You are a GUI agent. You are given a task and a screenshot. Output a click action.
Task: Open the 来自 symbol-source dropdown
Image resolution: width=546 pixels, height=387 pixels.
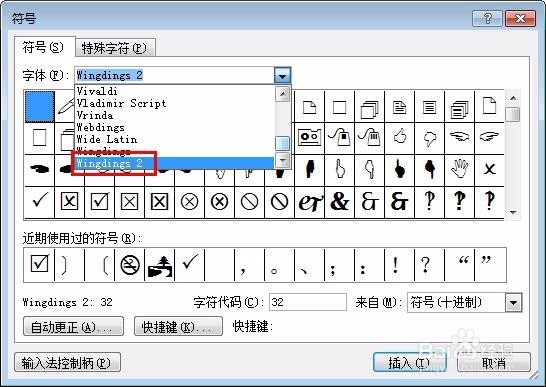coord(514,302)
